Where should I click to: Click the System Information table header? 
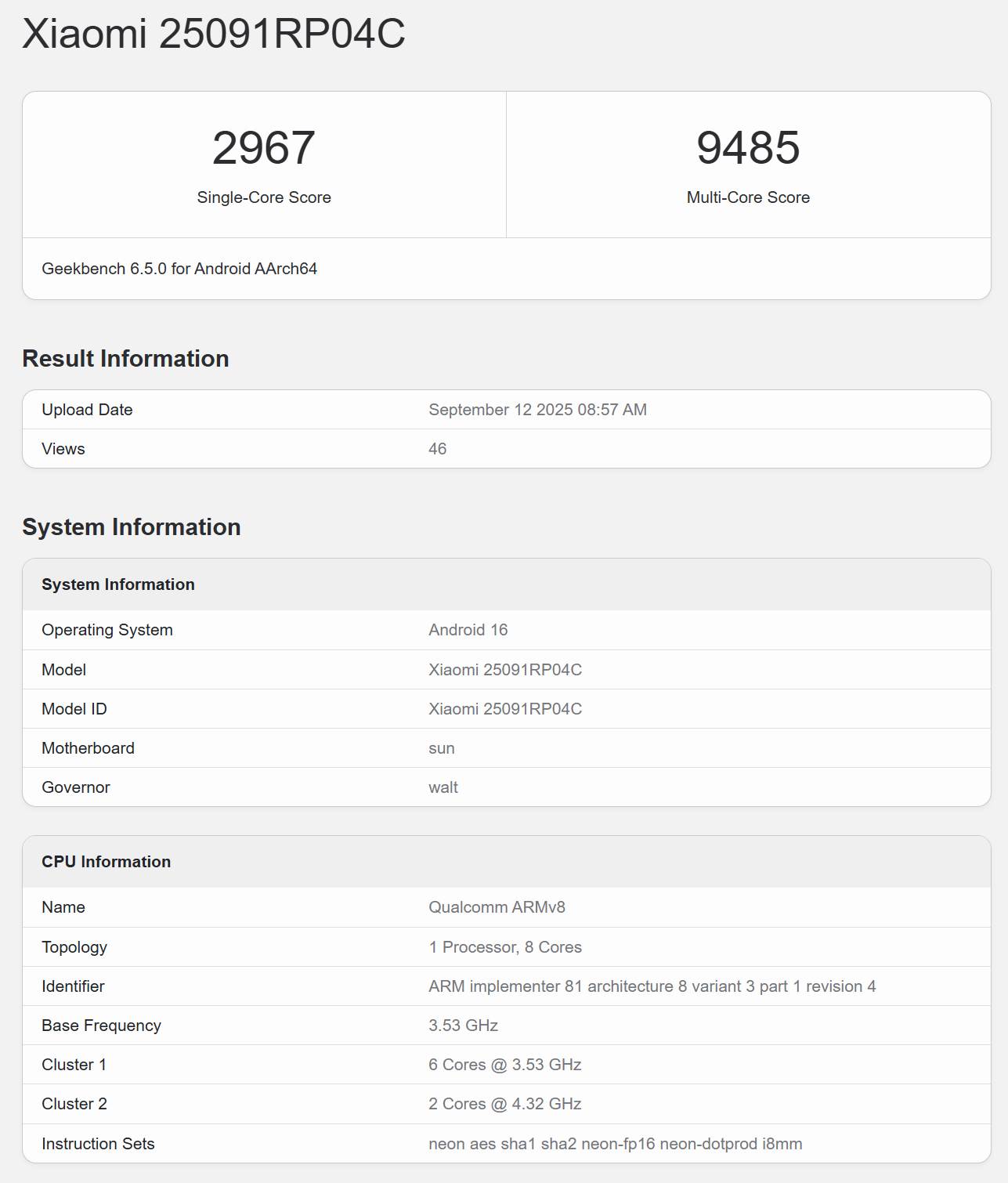pyautogui.click(x=118, y=584)
